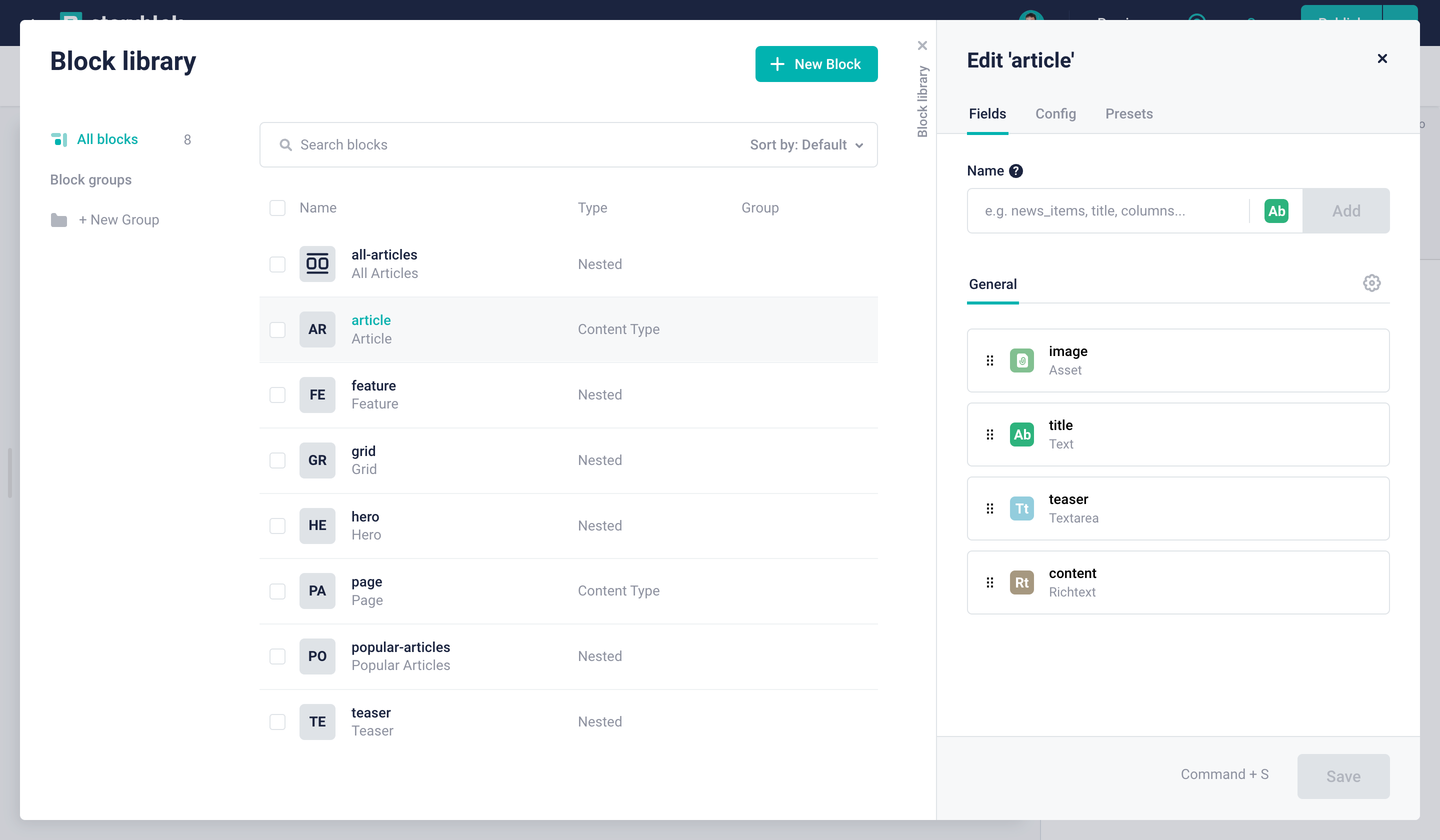Screen dimensions: 1440x840
Task: Select All blocks in sidebar
Action: 107,139
